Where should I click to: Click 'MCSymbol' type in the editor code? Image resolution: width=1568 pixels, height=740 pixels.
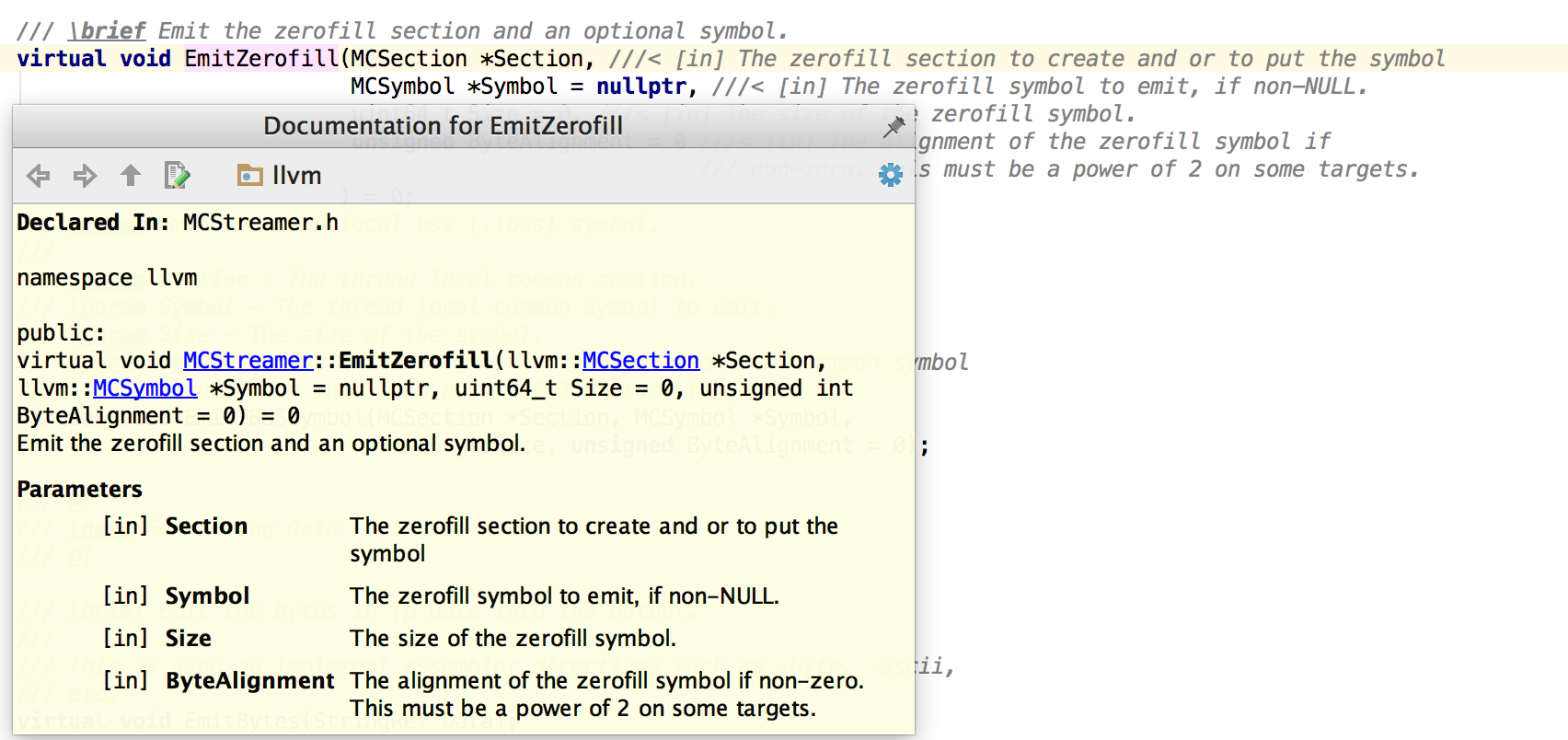coord(402,87)
